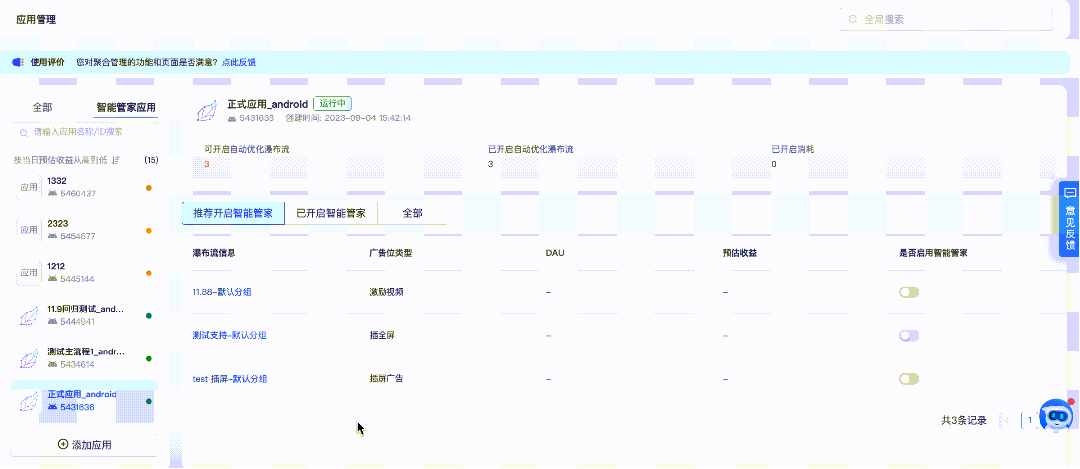
Task: Click the app logo of 11.9回归测试_android
Action: 29,316
